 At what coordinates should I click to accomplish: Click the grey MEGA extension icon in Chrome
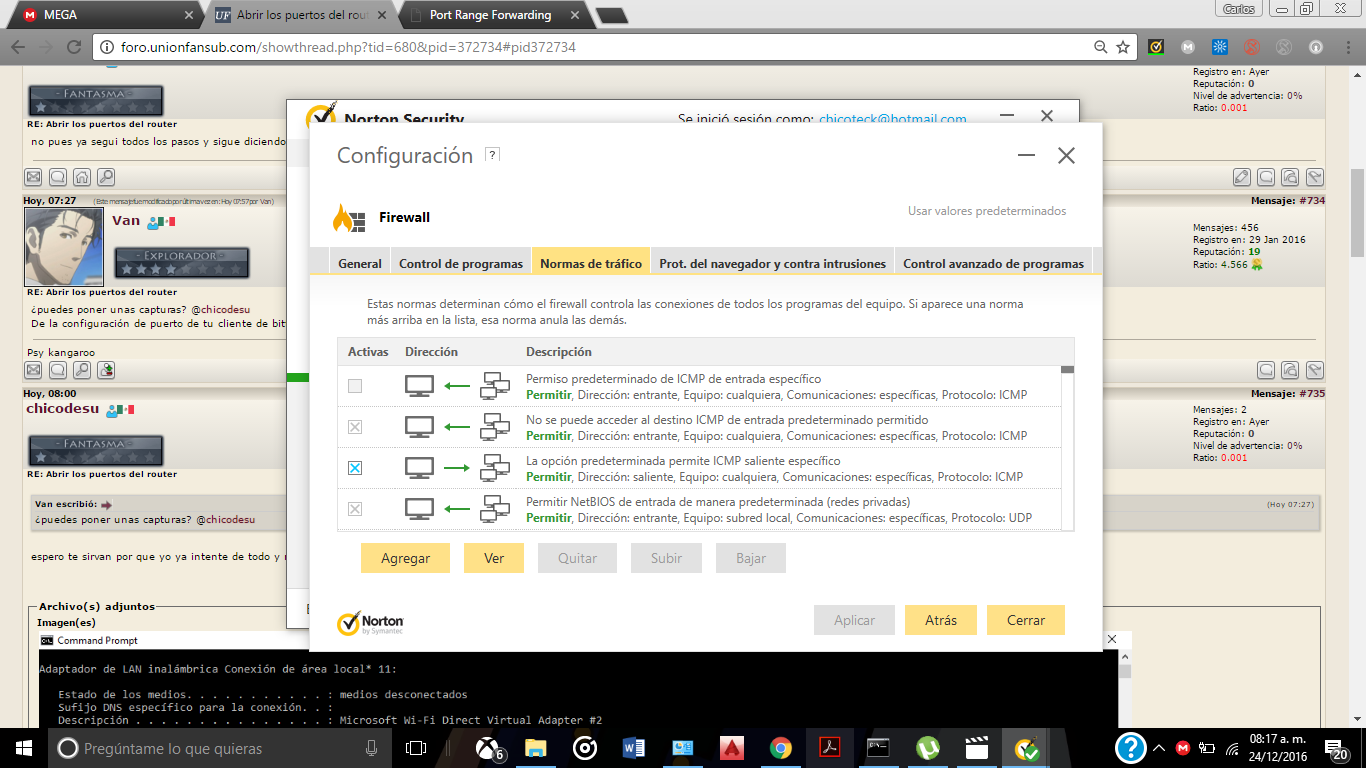pos(1188,47)
